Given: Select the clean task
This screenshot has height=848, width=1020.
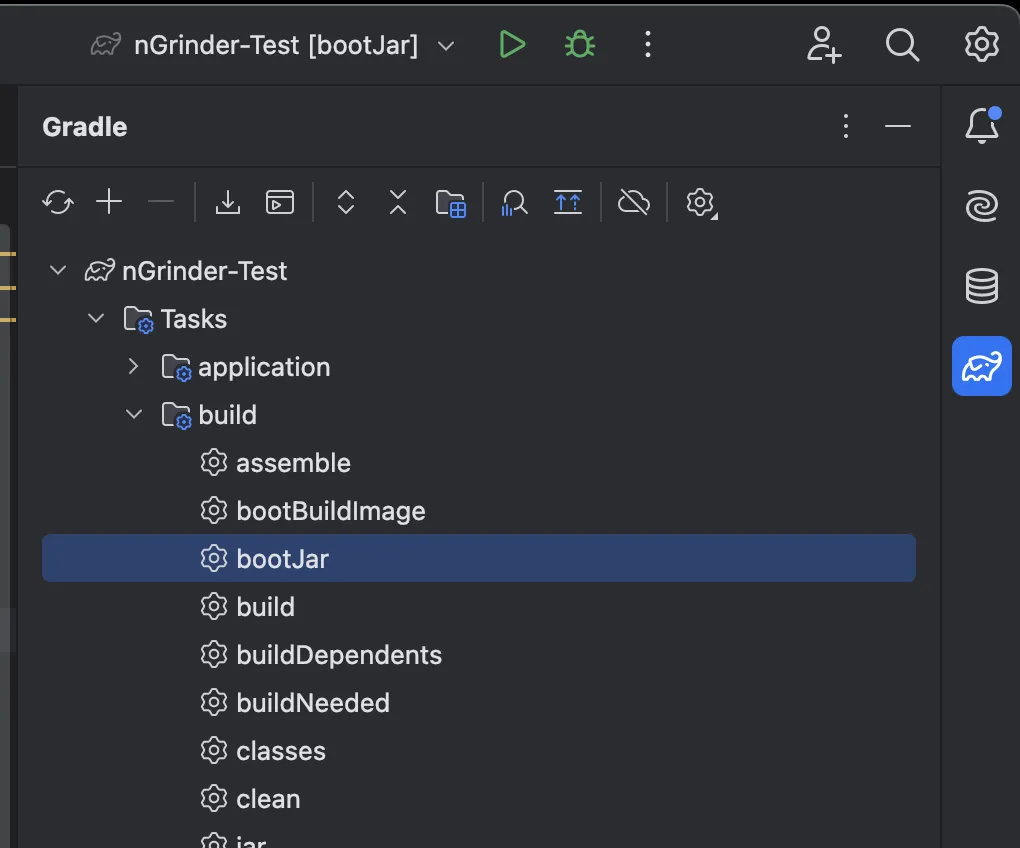Looking at the screenshot, I should click(x=479, y=799).
